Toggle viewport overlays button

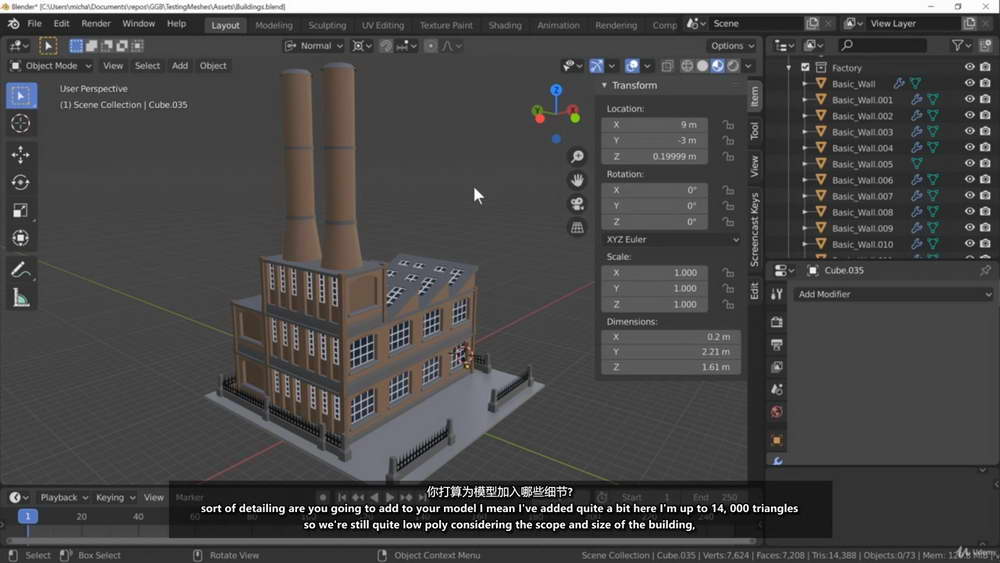[x=632, y=66]
